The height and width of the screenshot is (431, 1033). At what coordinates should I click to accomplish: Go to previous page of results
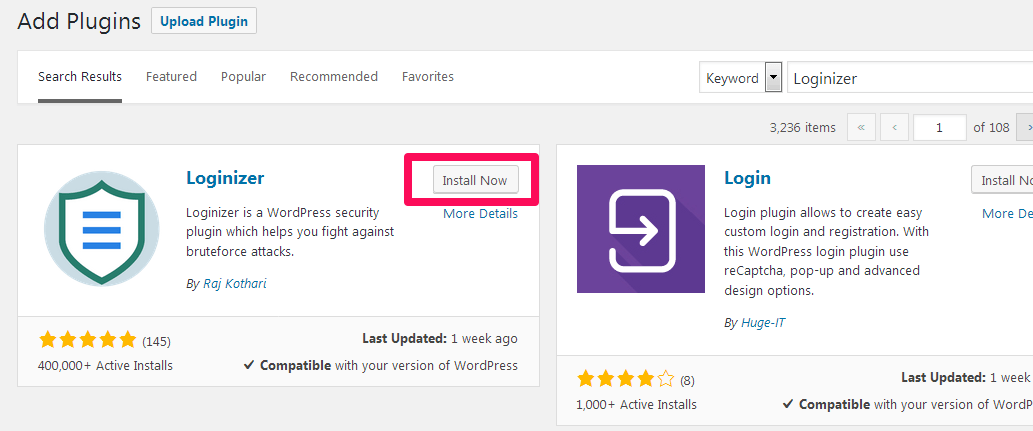pyautogui.click(x=895, y=127)
